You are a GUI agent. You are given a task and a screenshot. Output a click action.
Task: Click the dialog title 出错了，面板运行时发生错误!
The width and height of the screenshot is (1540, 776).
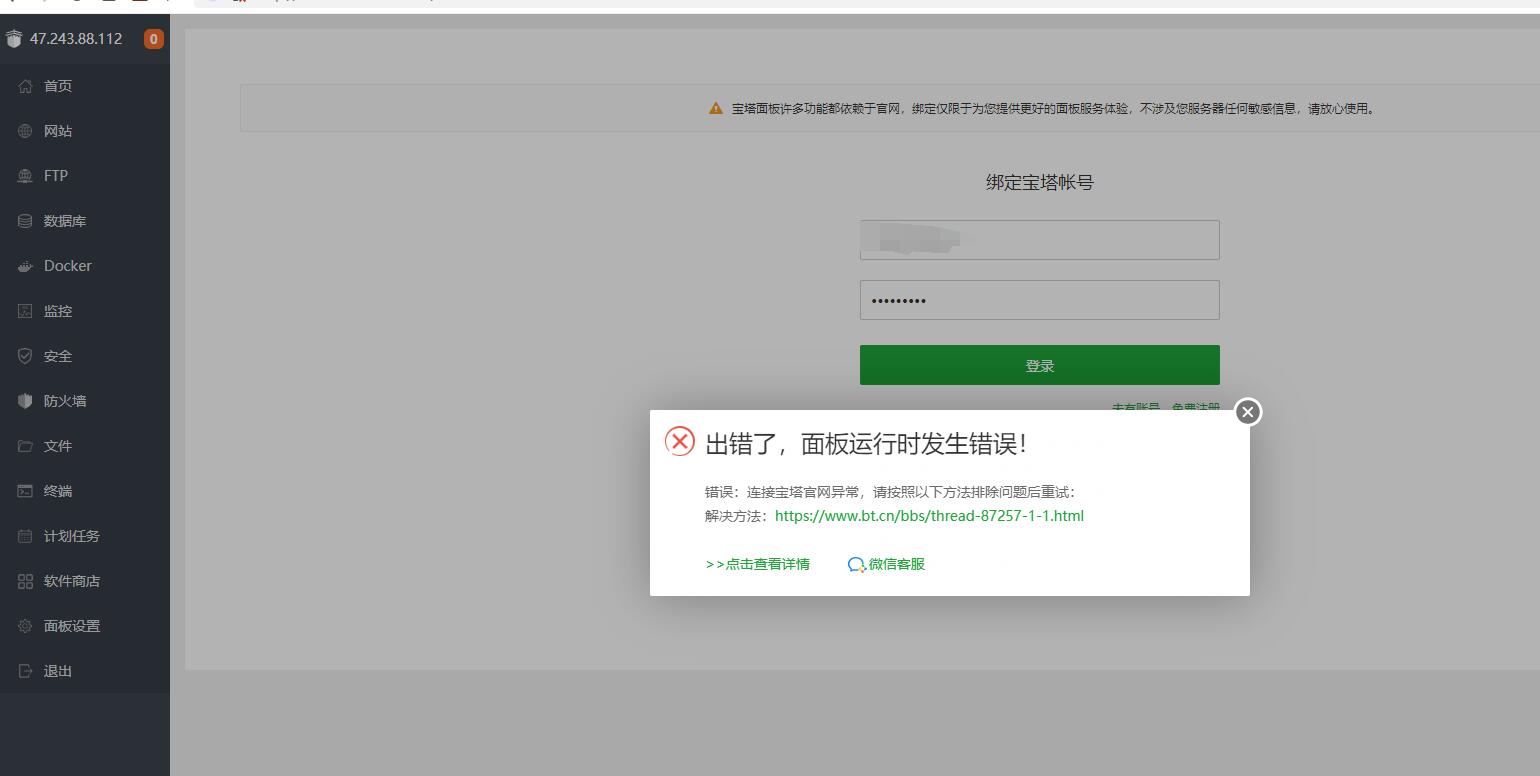coord(866,444)
